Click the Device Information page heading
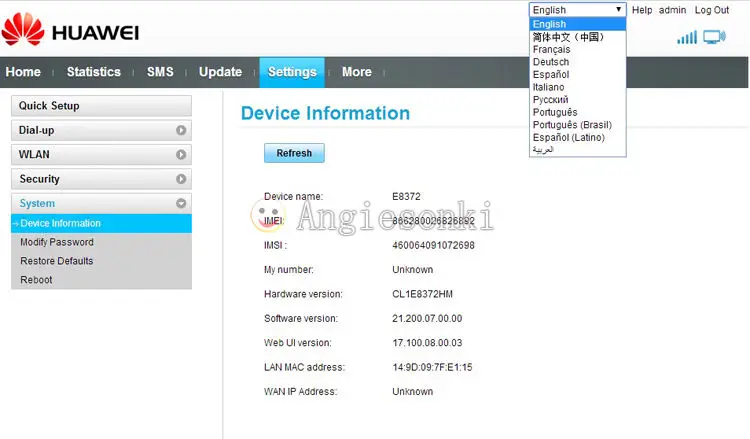This screenshot has width=750, height=439. click(x=326, y=113)
